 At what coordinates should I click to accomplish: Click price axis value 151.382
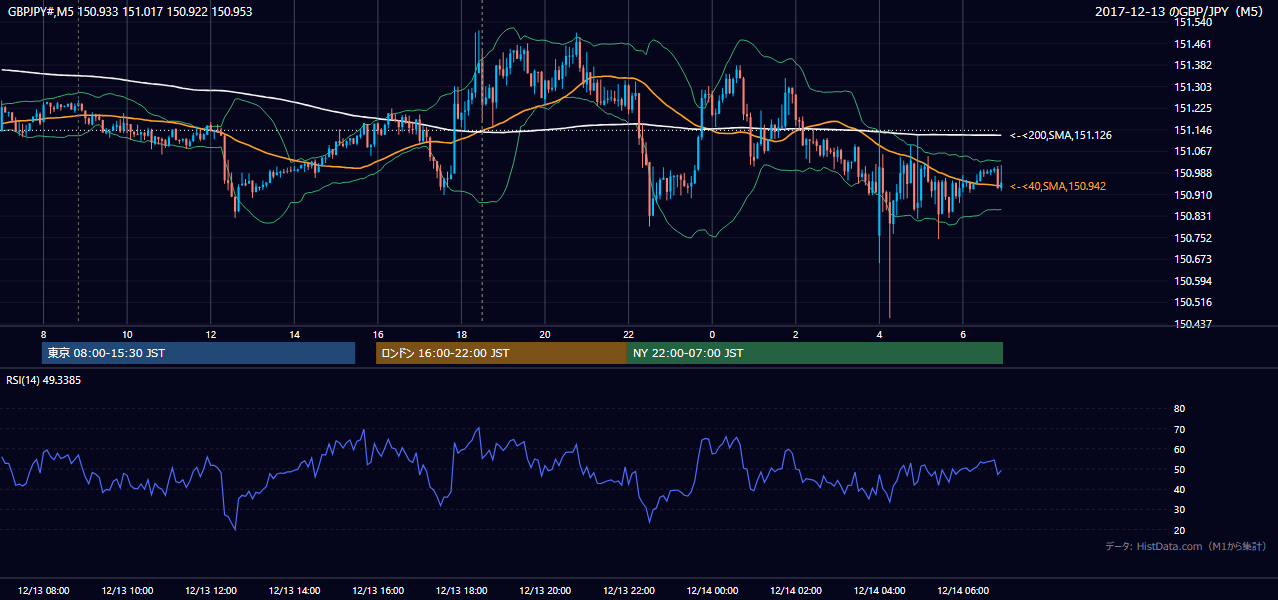pos(1193,65)
